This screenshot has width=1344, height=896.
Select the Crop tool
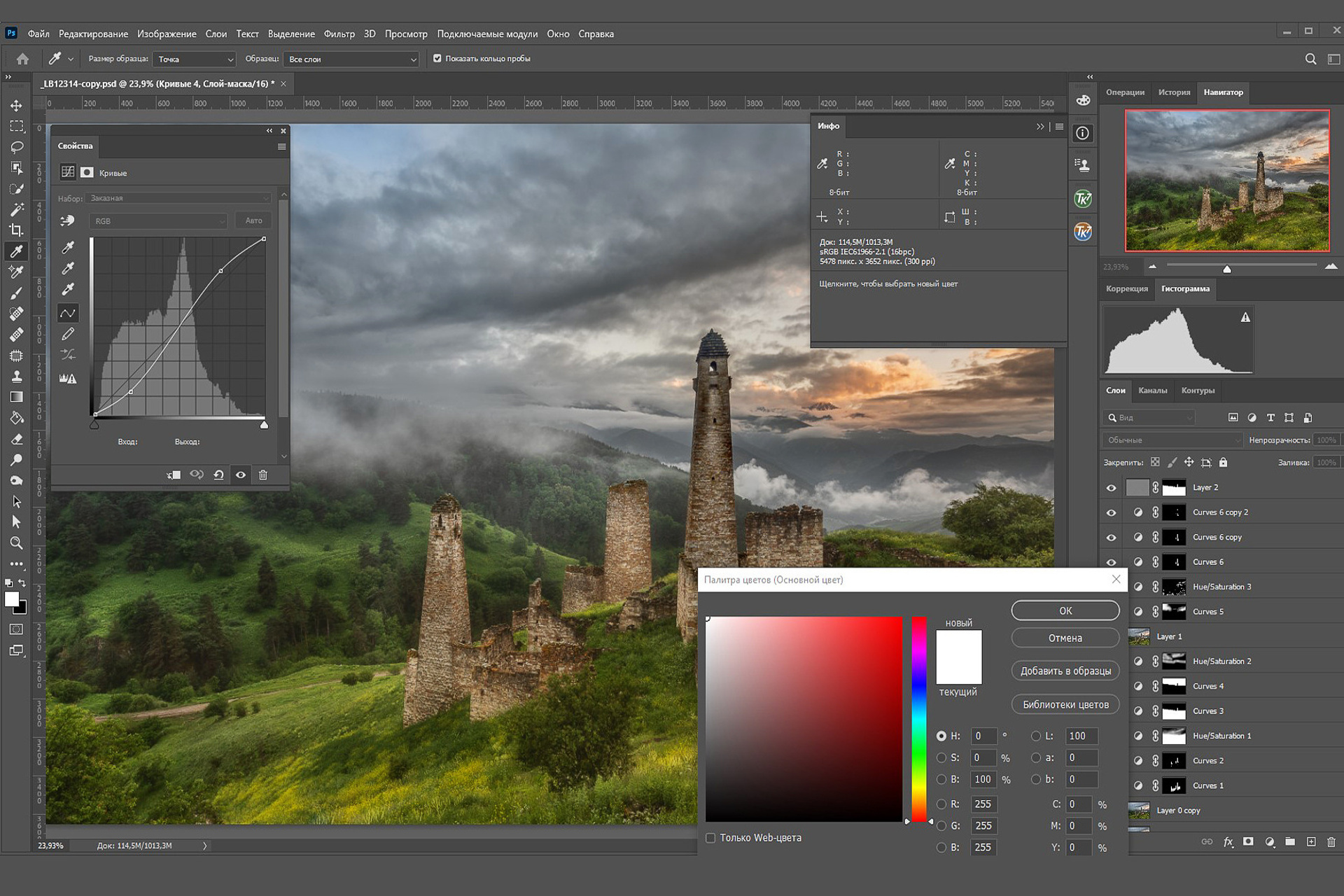(16, 230)
